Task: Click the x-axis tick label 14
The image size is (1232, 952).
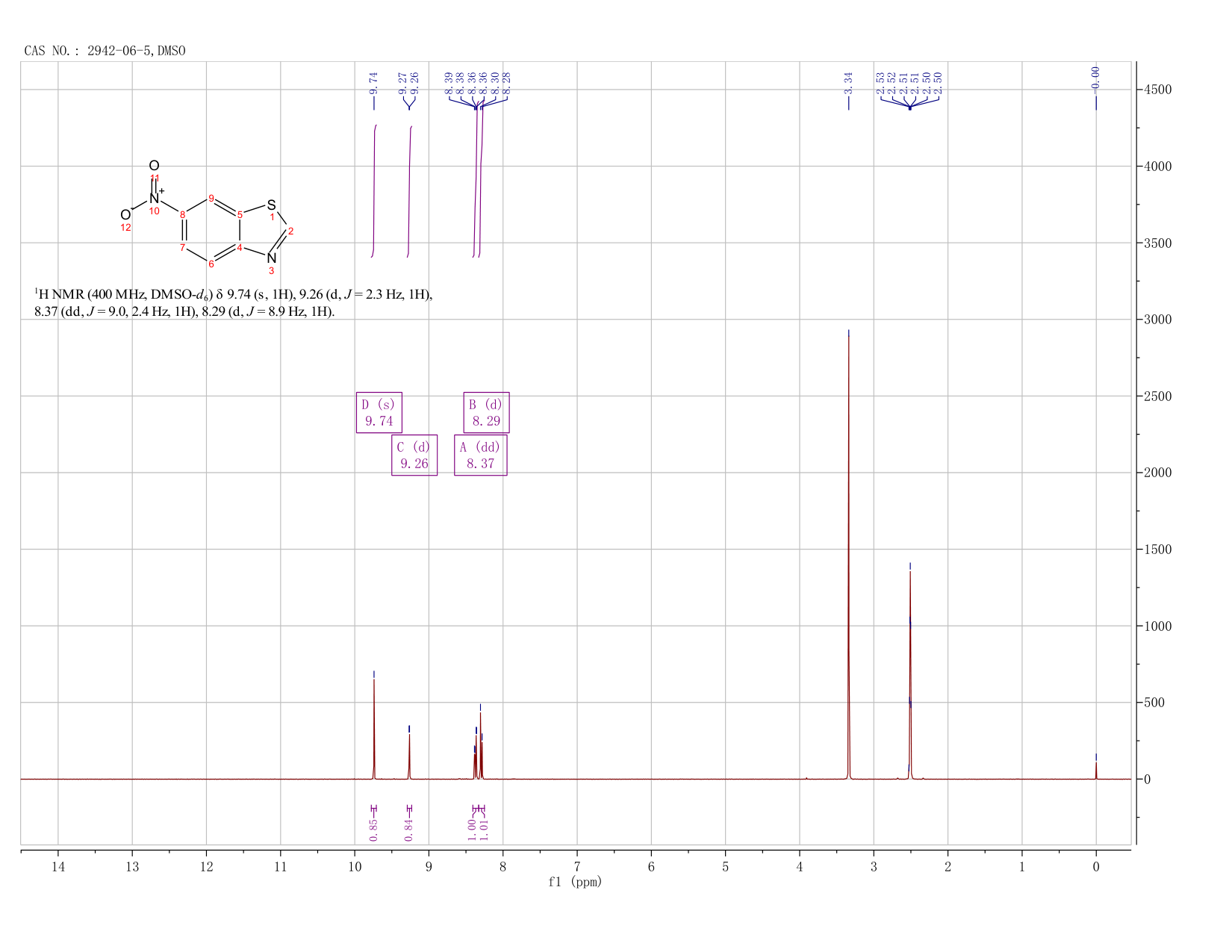Action: click(x=58, y=867)
